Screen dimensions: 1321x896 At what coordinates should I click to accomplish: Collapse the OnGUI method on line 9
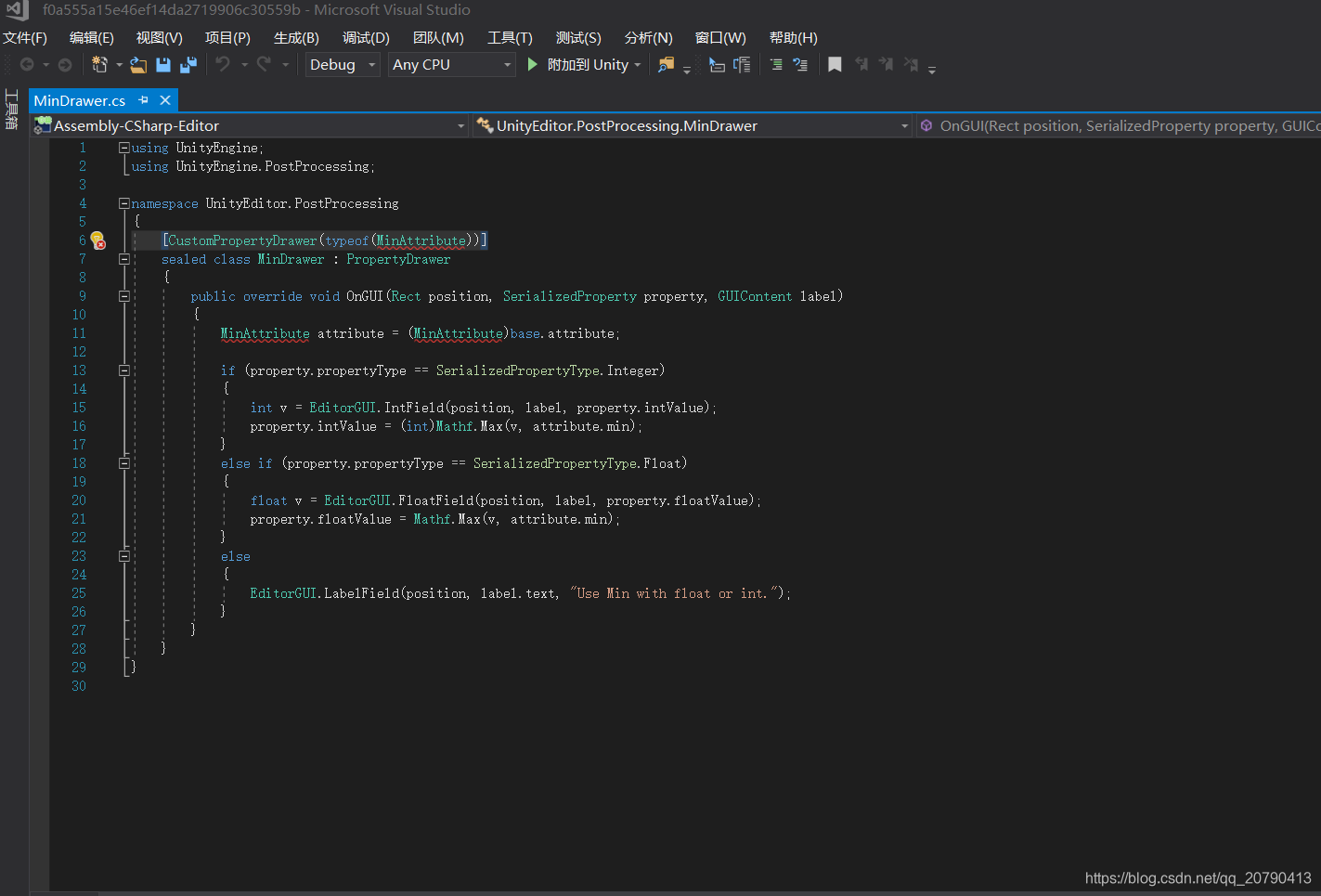[x=123, y=296]
